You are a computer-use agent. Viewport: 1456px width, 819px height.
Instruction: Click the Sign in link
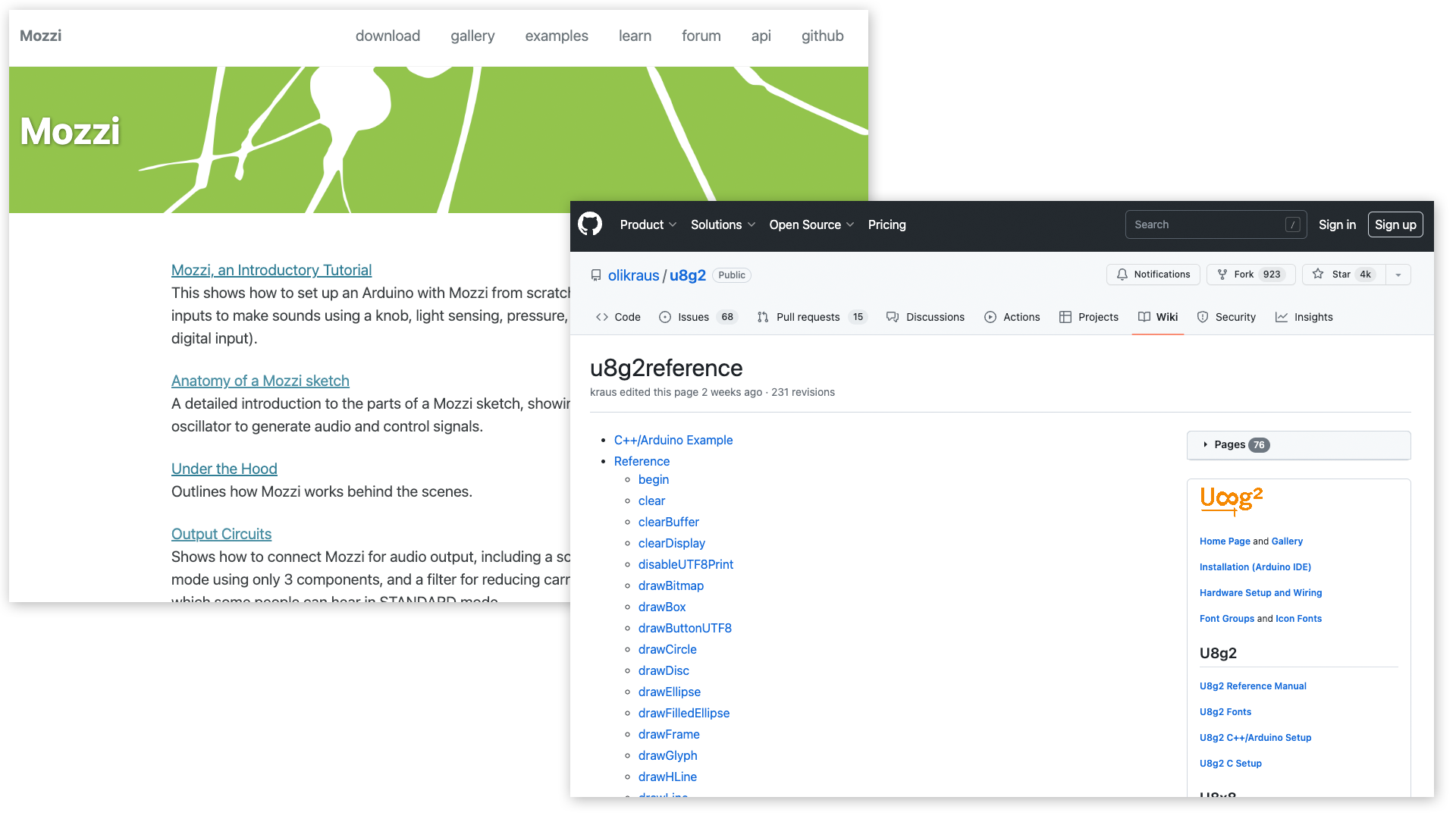tap(1337, 224)
